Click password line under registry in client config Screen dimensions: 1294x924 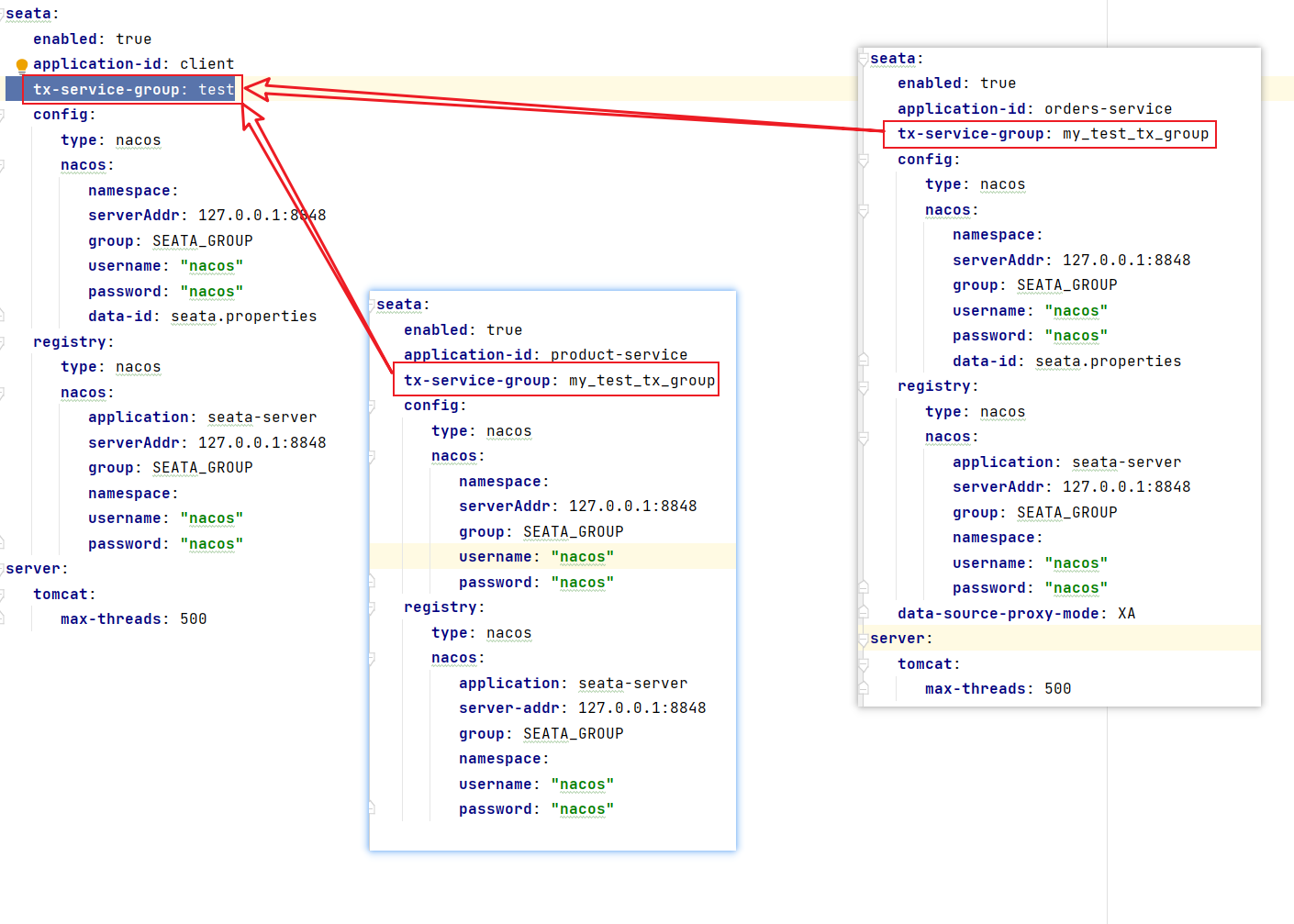tap(166, 544)
